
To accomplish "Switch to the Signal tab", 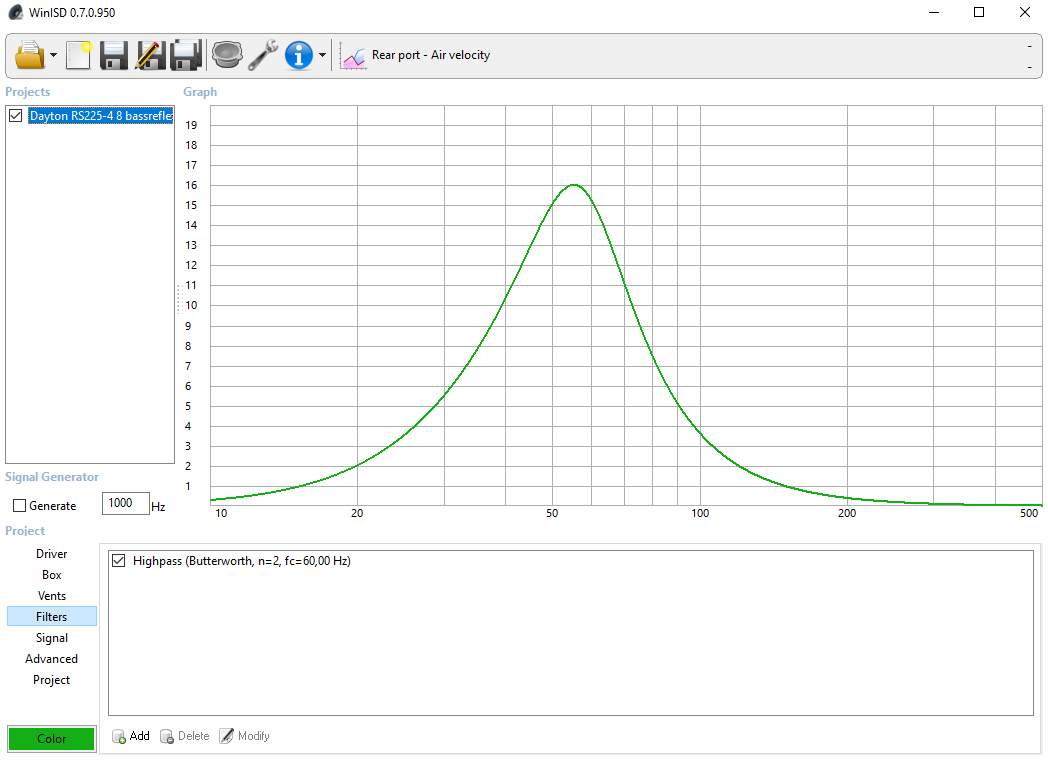I will (x=51, y=638).
